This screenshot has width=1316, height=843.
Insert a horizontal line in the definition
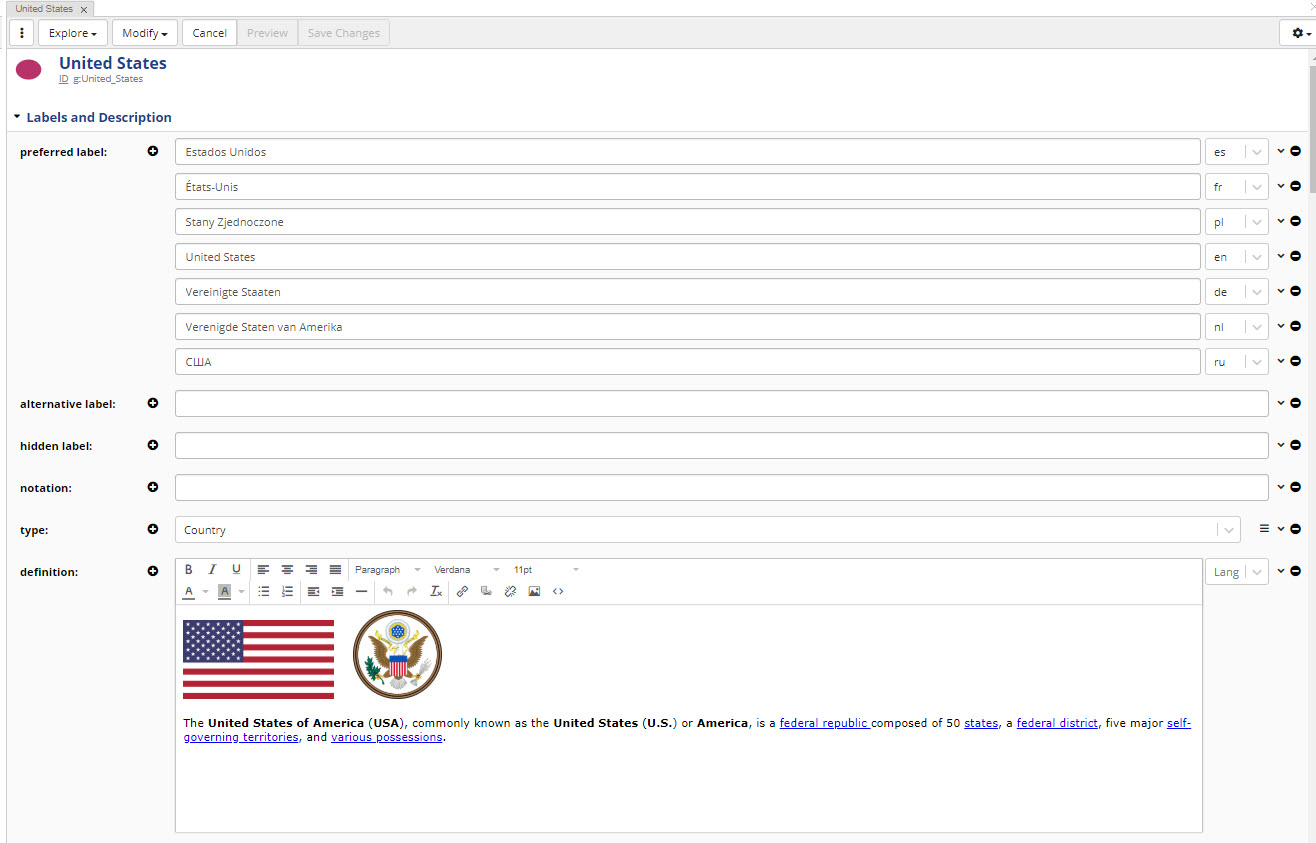coord(361,591)
